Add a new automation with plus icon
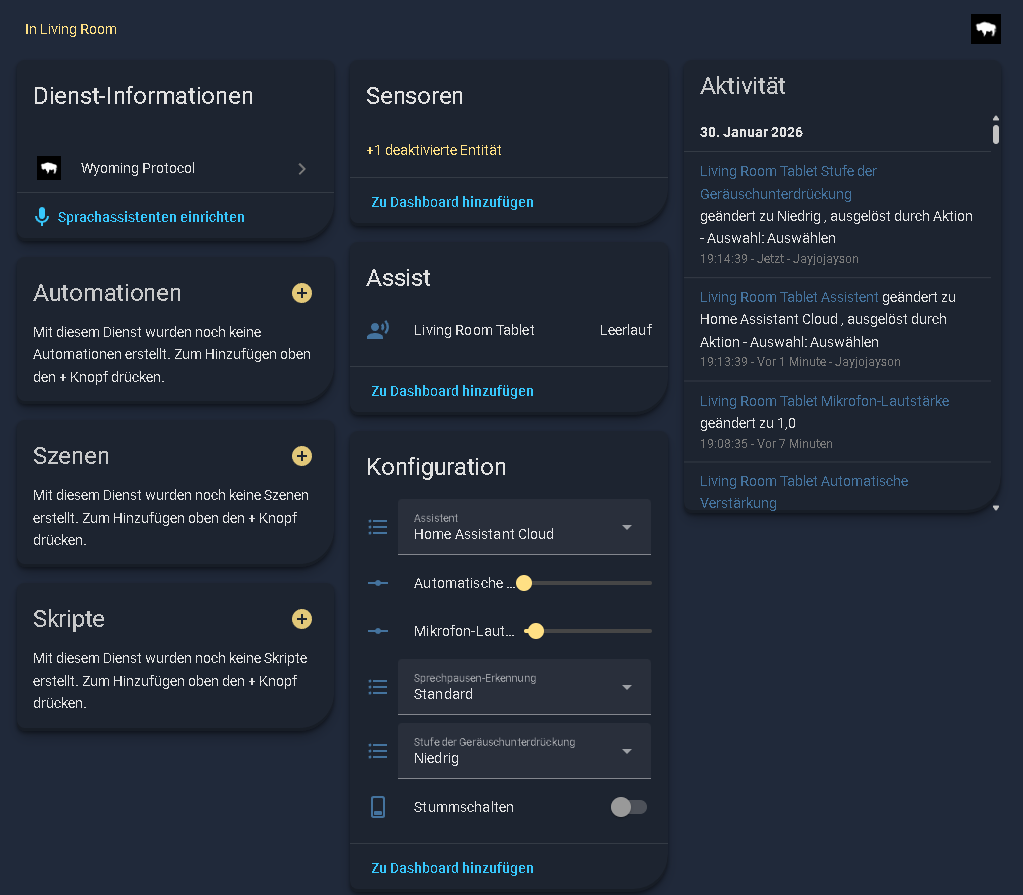This screenshot has height=895, width=1023. [302, 293]
